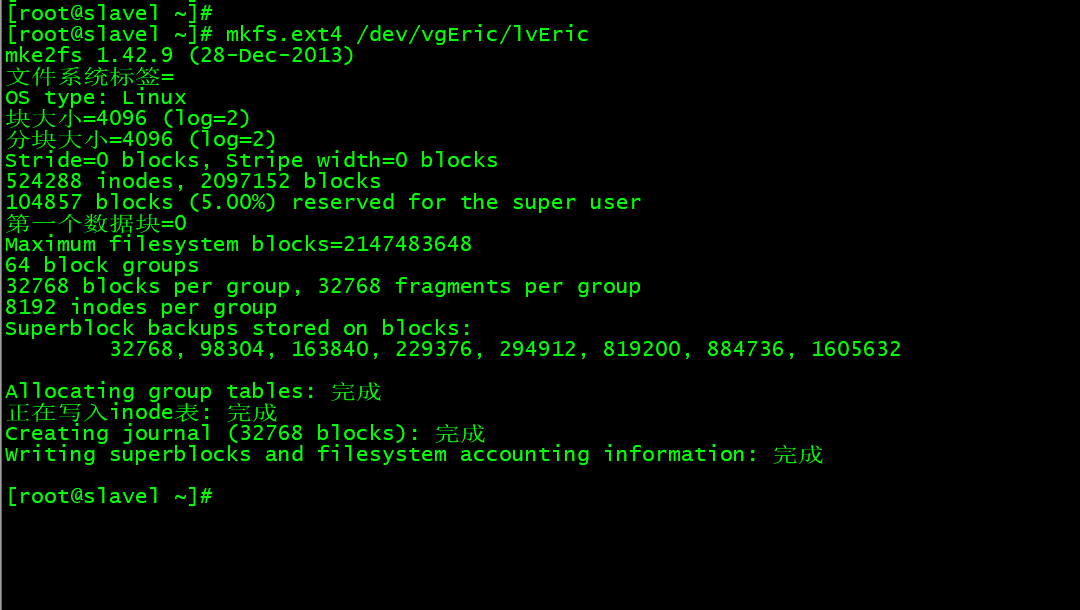Click the 块大小=4096 line

click(127, 118)
